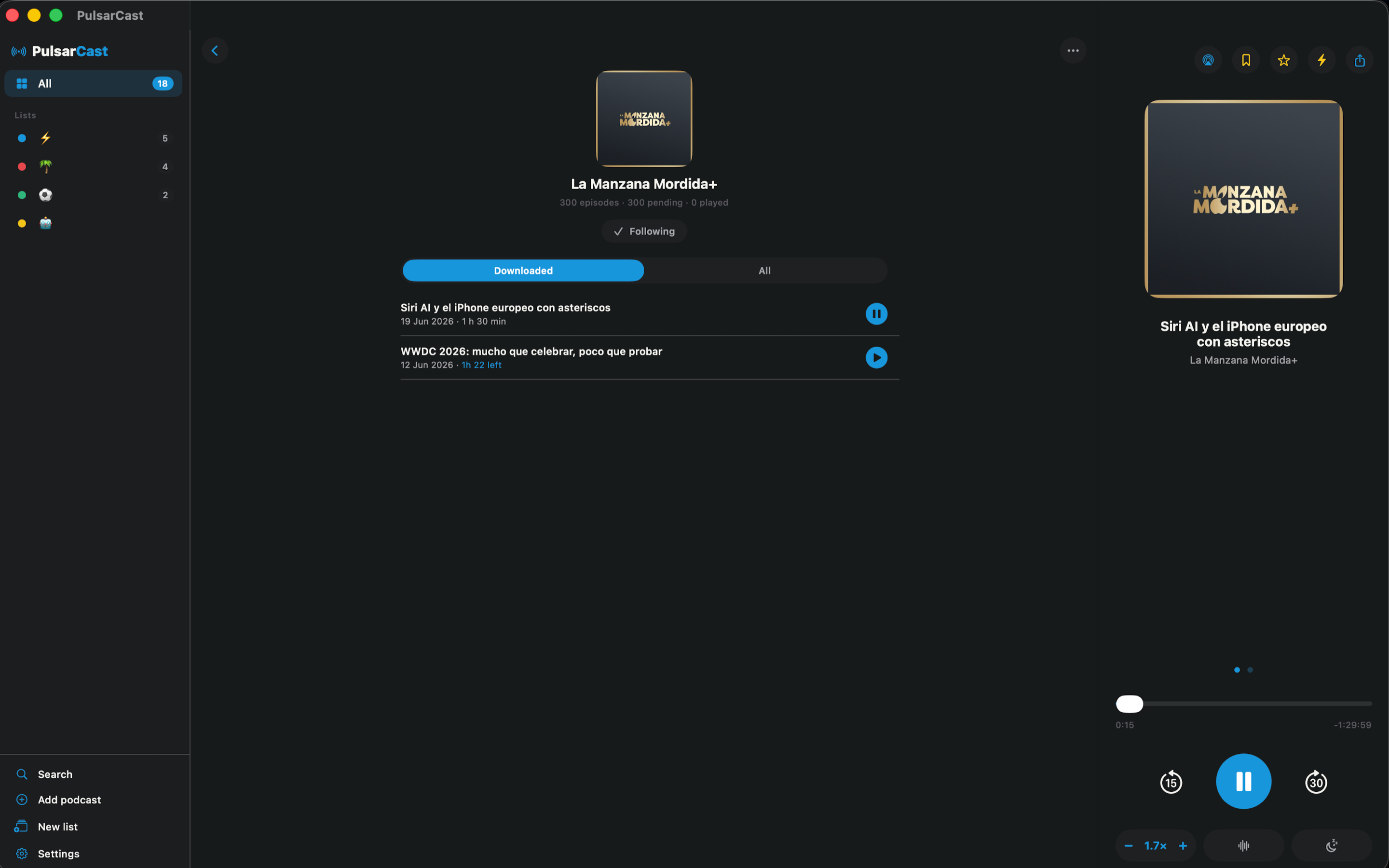The height and width of the screenshot is (868, 1389).
Task: Skip forward 30 seconds
Action: [1316, 782]
